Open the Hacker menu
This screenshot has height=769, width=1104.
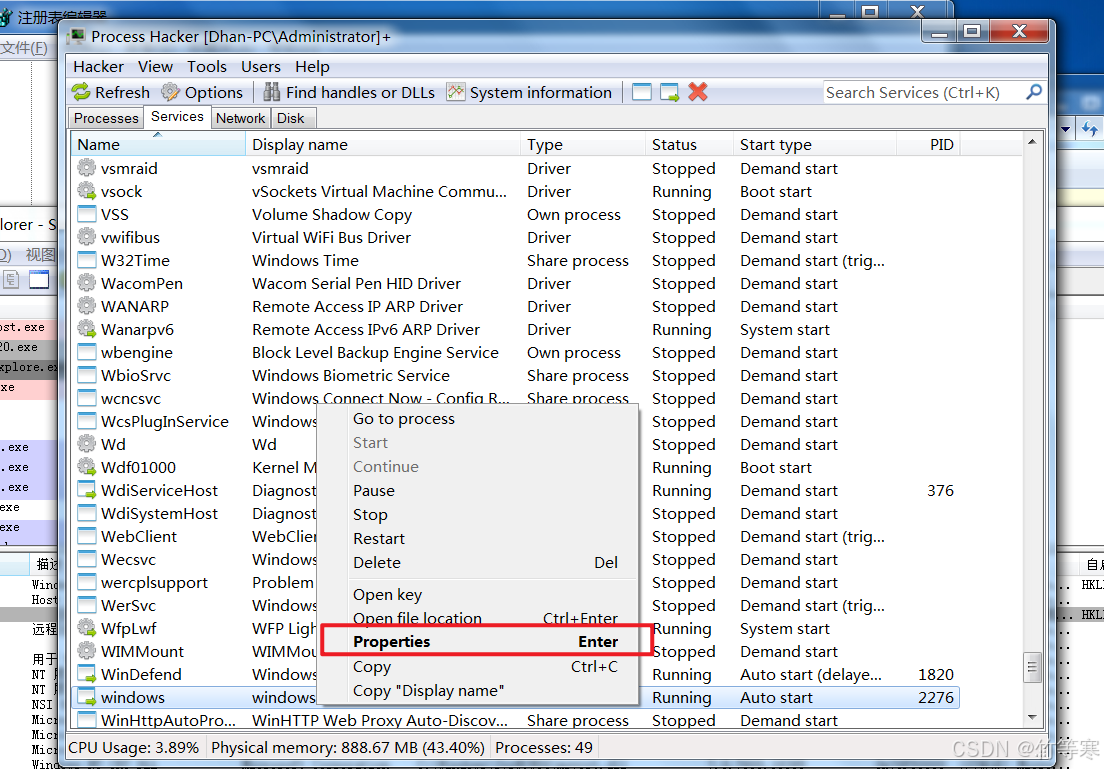(x=99, y=67)
